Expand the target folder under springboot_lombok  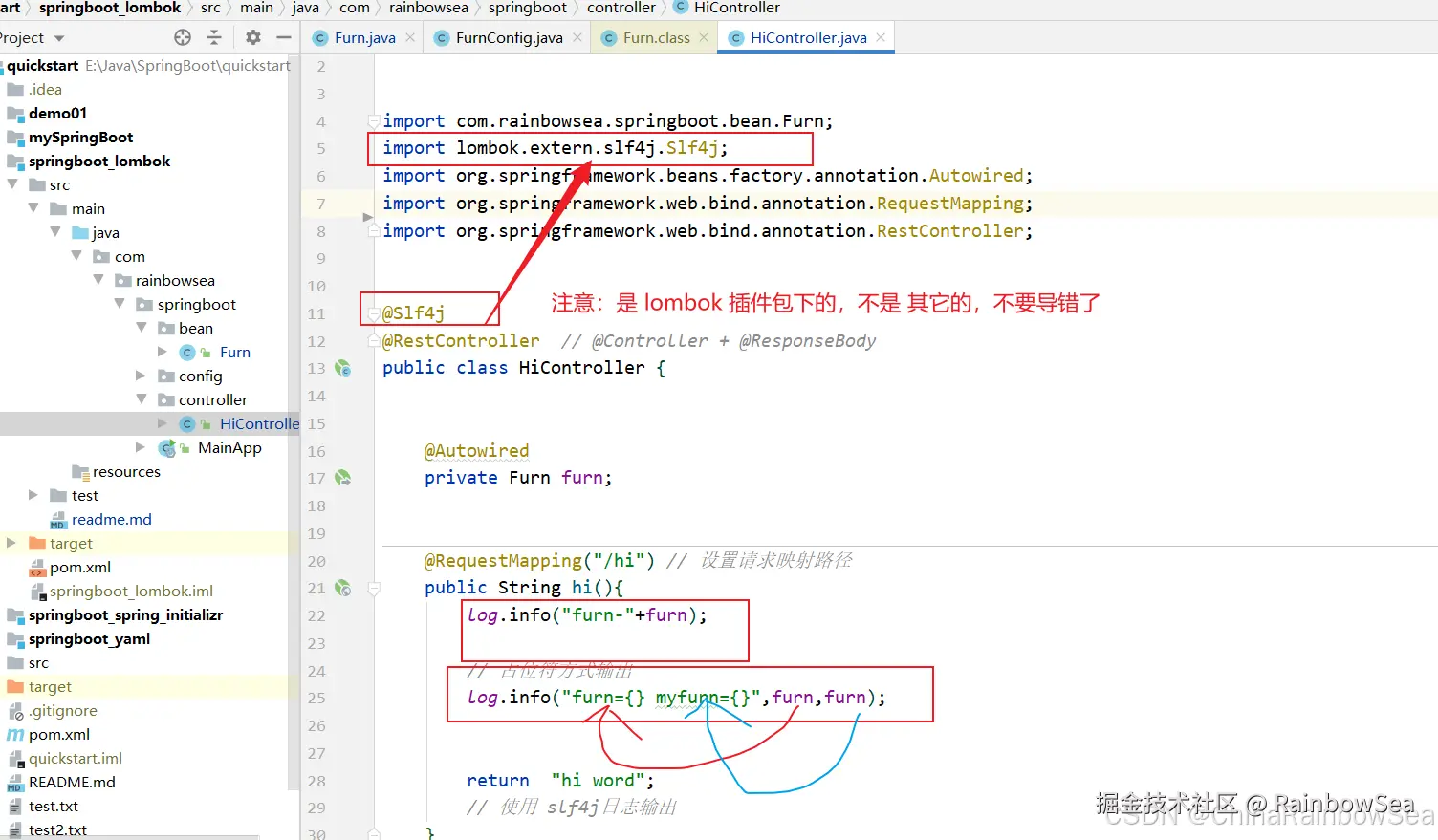click(11, 542)
